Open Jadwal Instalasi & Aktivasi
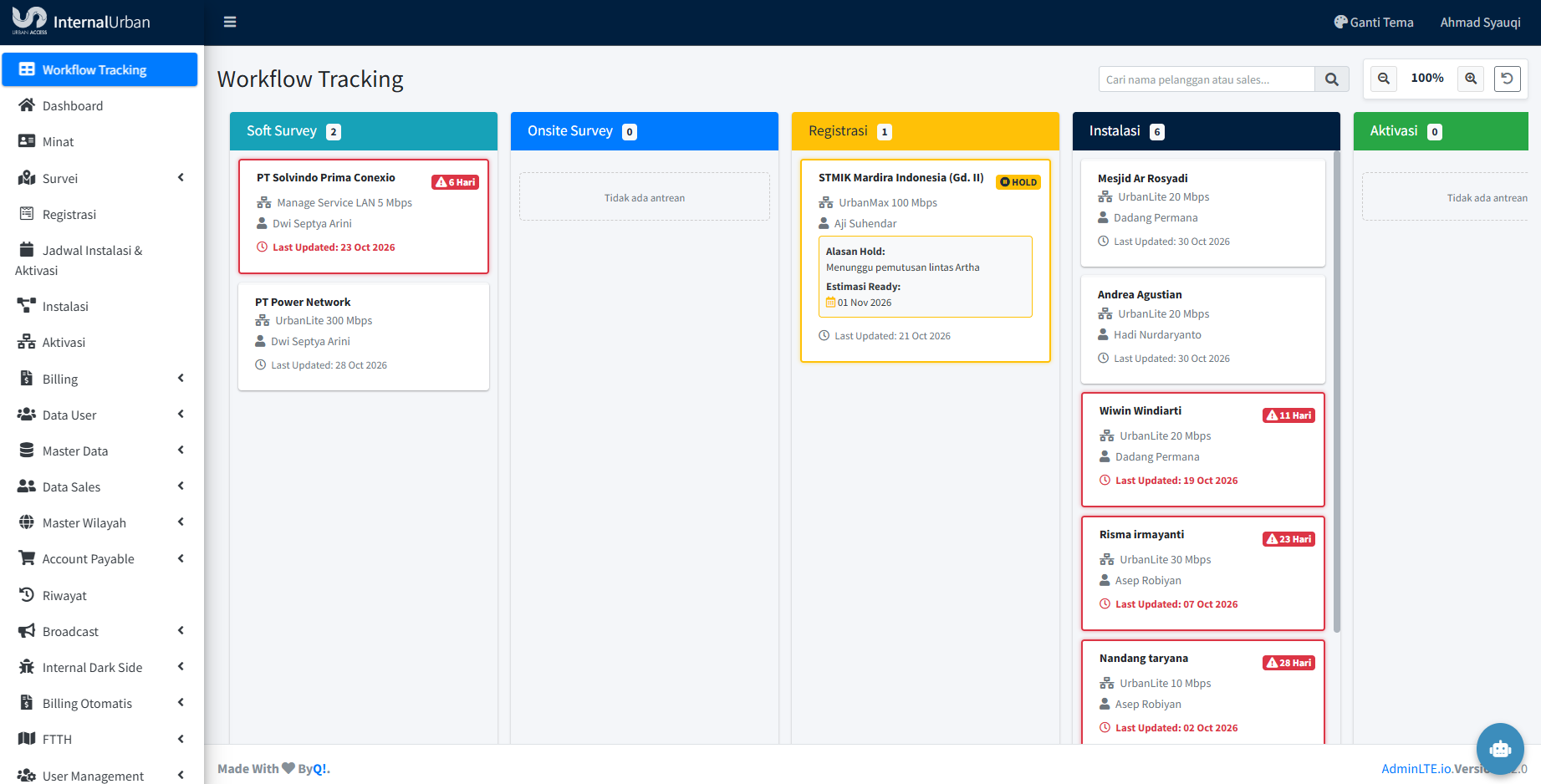 click(100, 260)
